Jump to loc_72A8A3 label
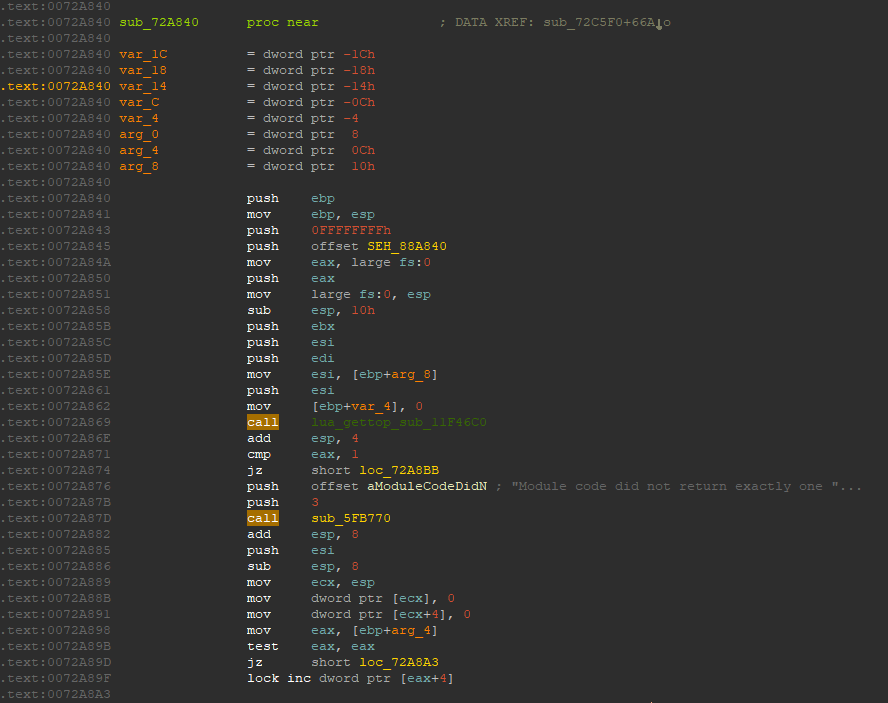 399,662
